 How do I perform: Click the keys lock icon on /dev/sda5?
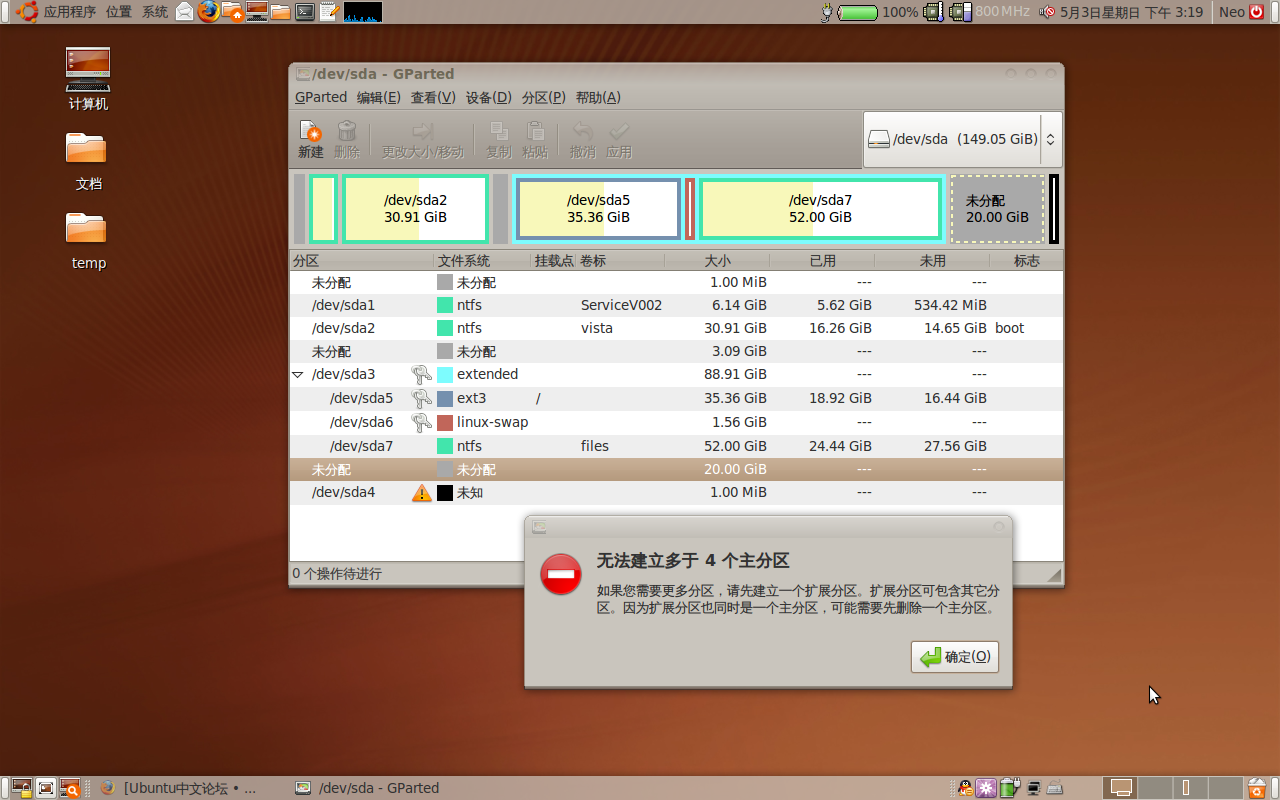(x=421, y=399)
